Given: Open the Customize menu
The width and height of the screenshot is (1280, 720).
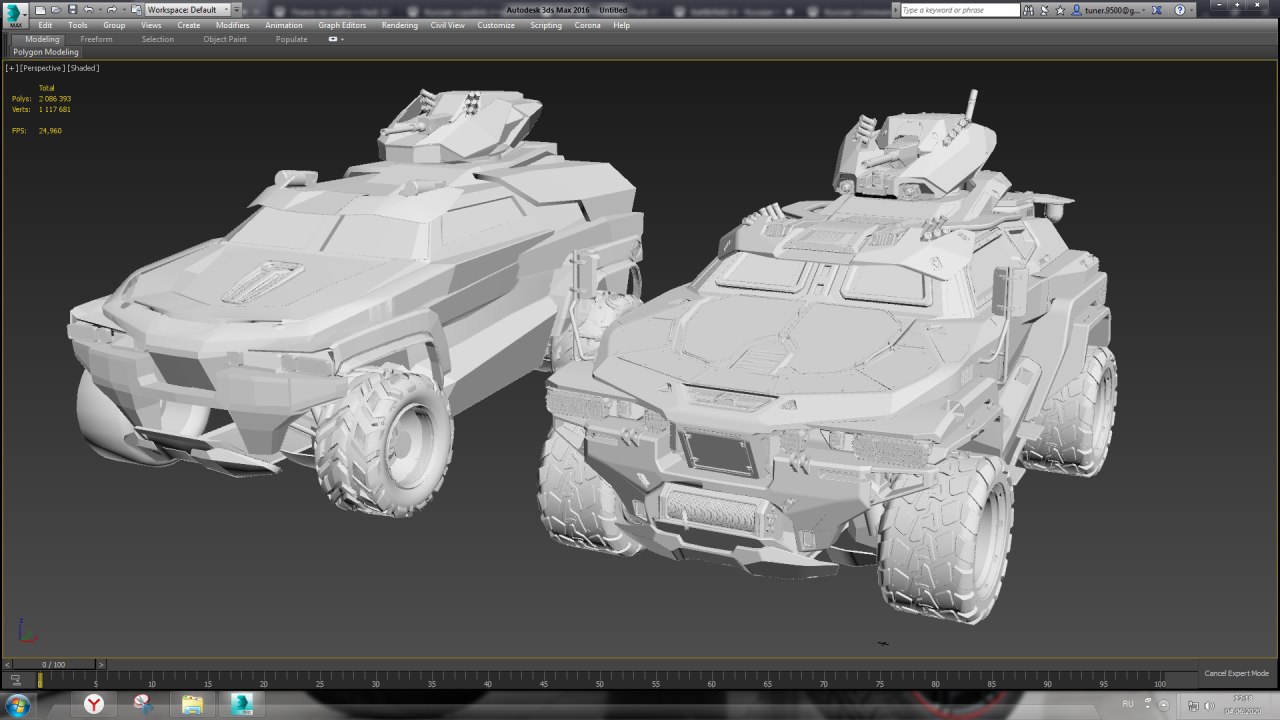Looking at the screenshot, I should (496, 25).
